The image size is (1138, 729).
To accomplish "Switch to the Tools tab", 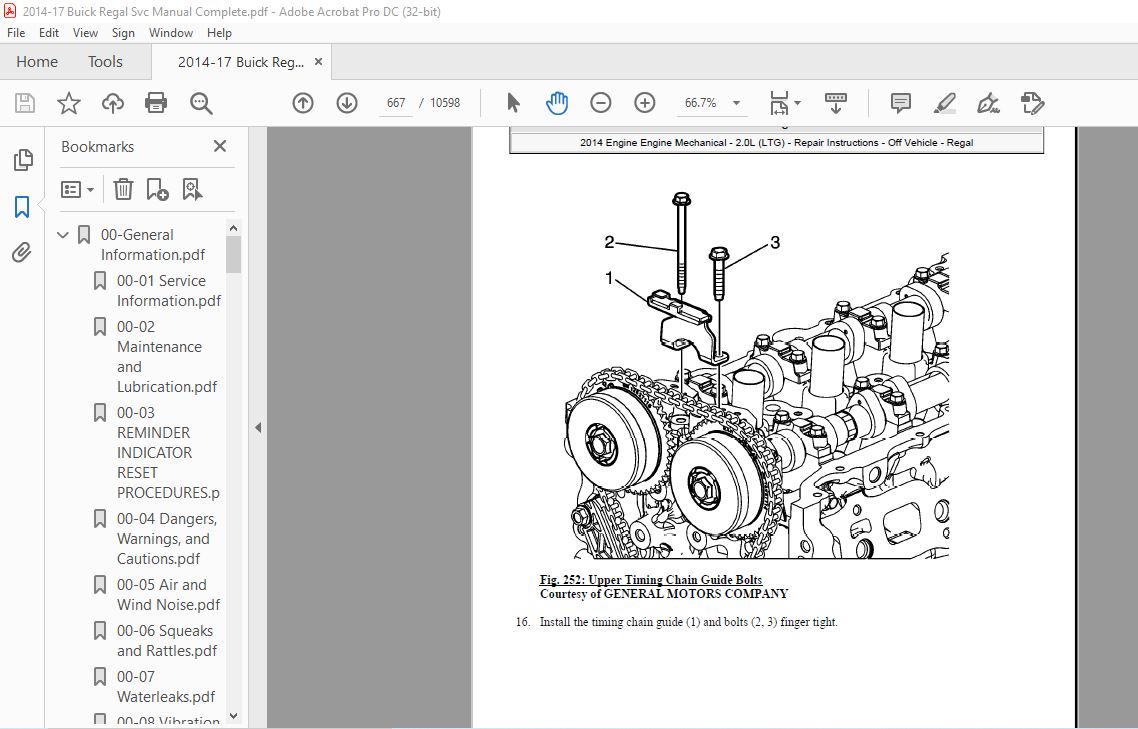I will (x=105, y=62).
